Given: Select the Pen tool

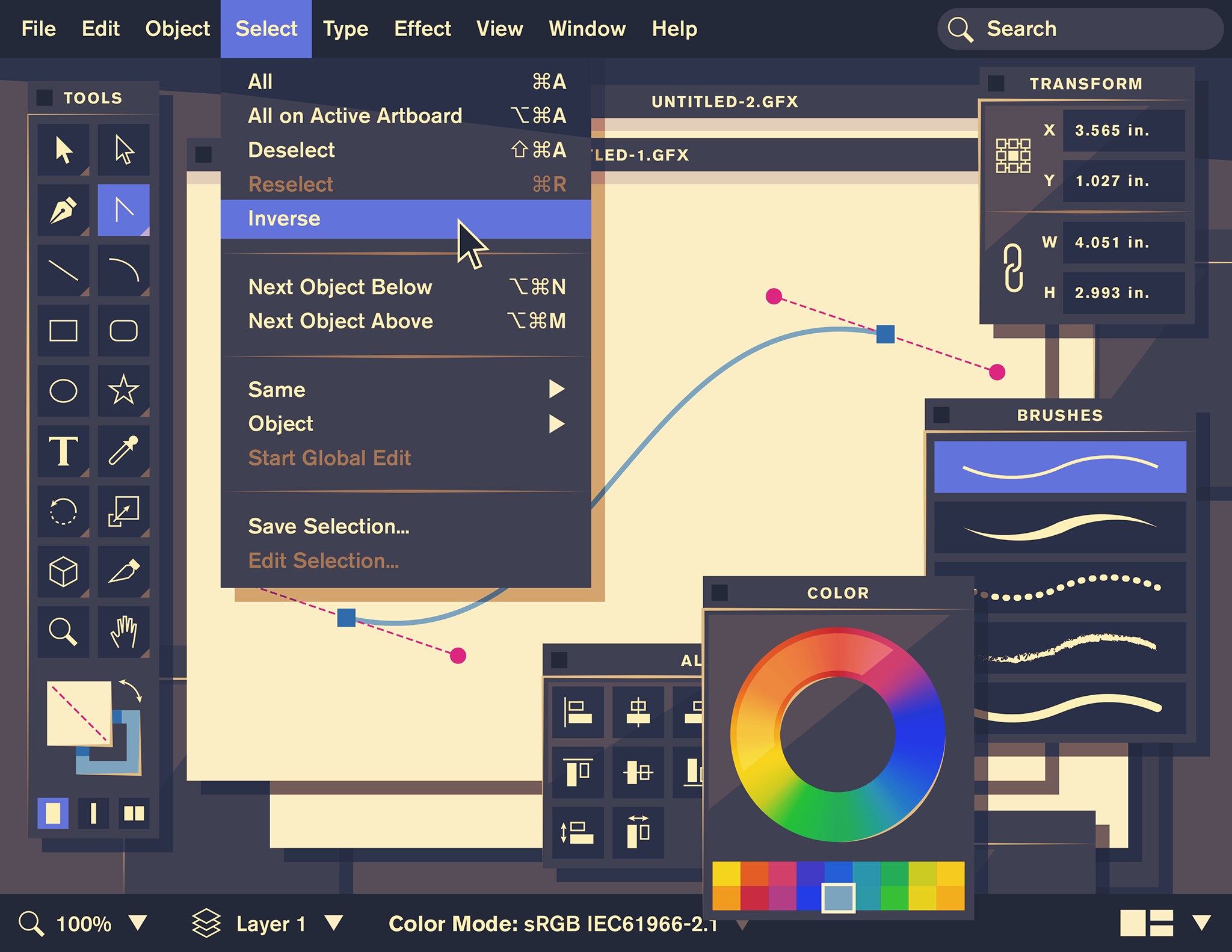Looking at the screenshot, I should tap(63, 210).
